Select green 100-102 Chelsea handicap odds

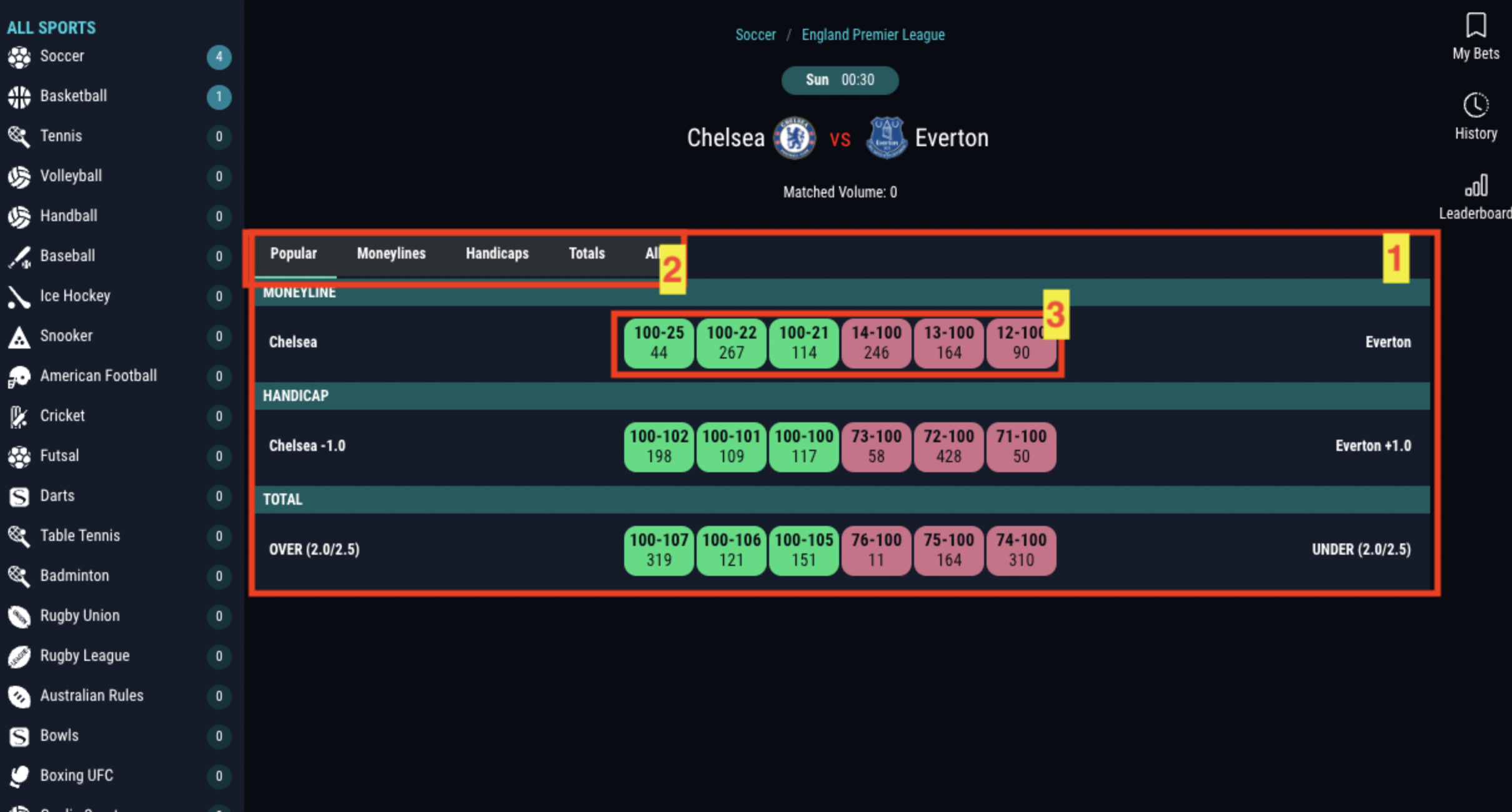(x=659, y=447)
